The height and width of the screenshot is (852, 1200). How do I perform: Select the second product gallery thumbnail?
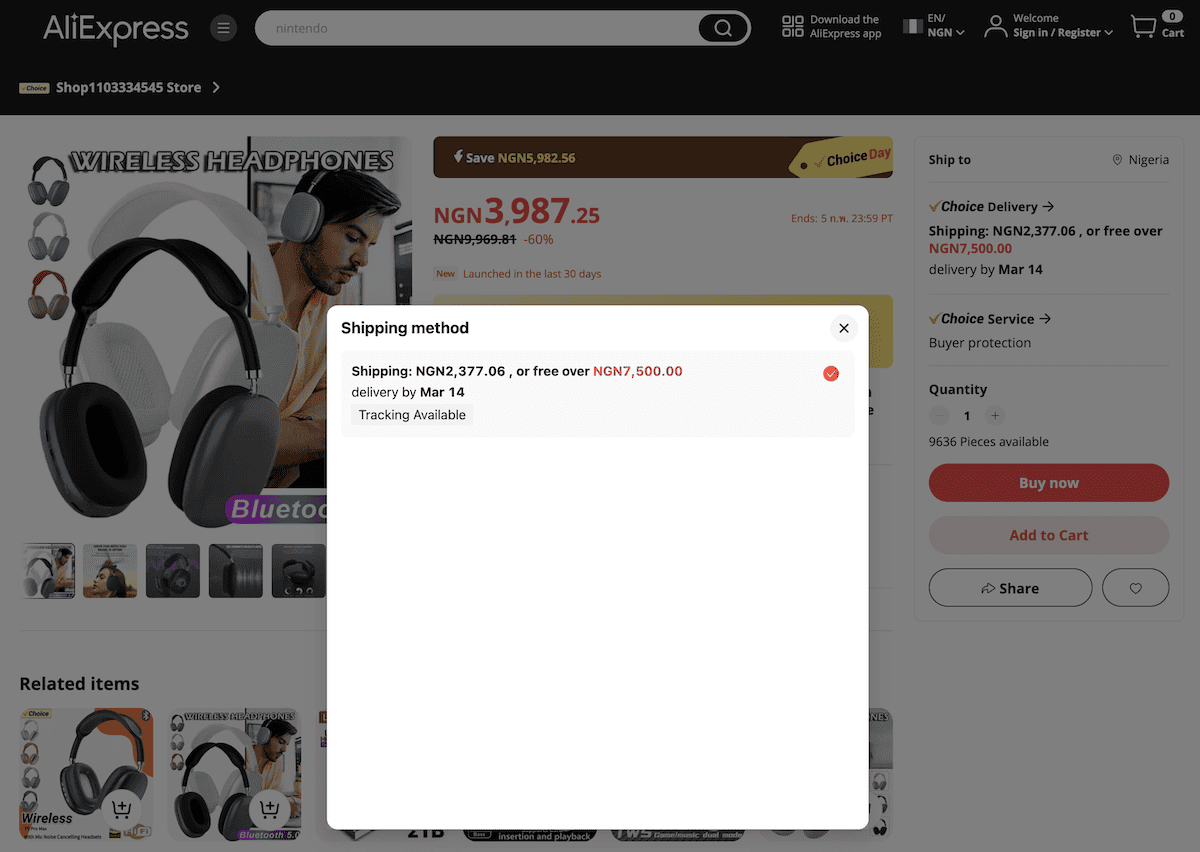(x=110, y=570)
